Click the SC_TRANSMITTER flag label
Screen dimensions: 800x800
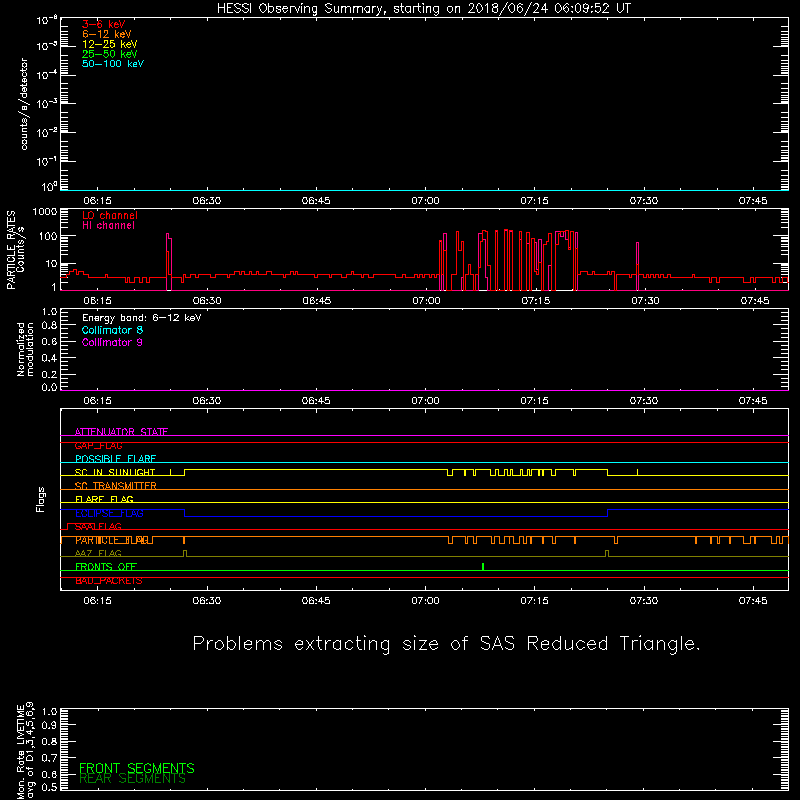115,486
